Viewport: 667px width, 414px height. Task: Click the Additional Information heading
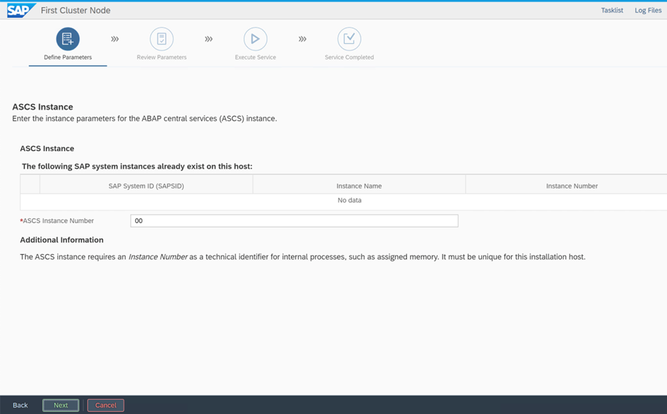pyautogui.click(x=62, y=240)
